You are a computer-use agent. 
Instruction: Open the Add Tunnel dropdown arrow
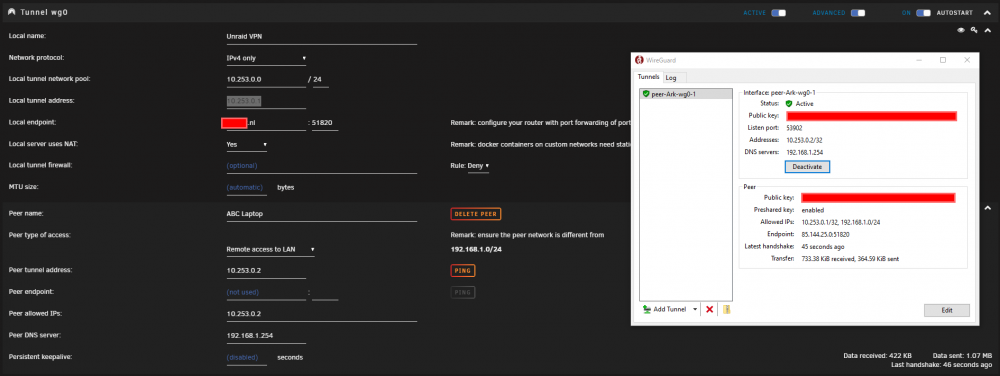pos(695,310)
